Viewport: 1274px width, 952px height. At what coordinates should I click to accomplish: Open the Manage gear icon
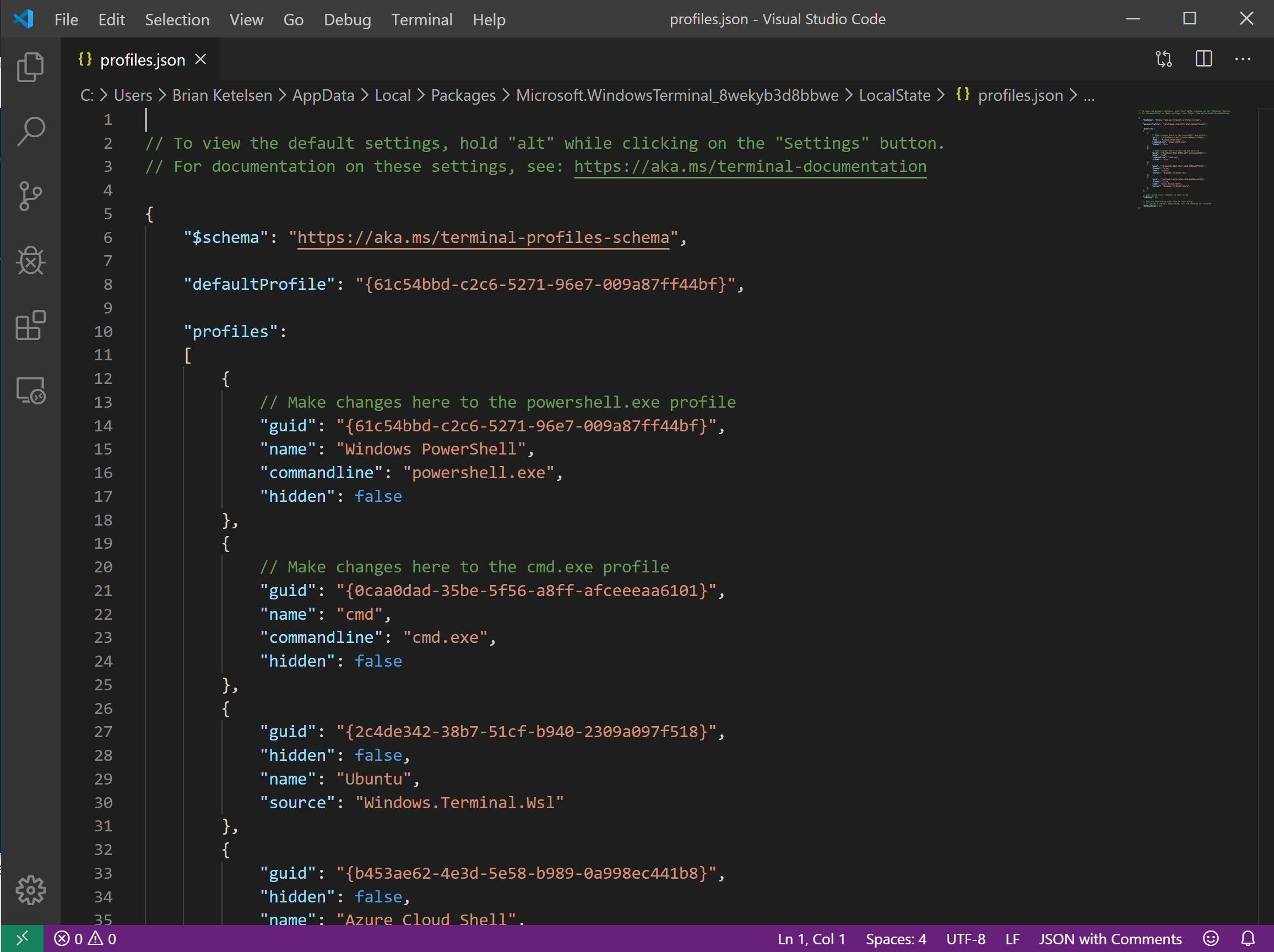click(x=30, y=890)
